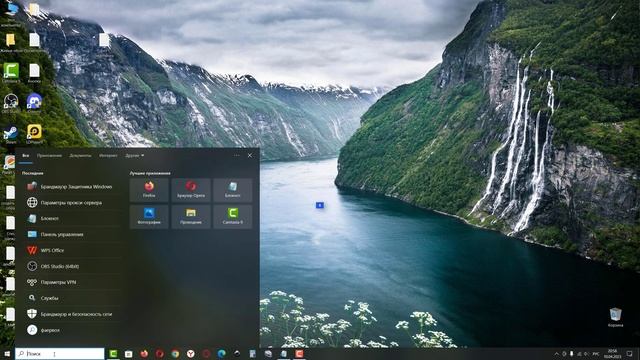The image size is (640, 360).
Task: Open Блокнот tile in top apps
Action: coord(233,190)
